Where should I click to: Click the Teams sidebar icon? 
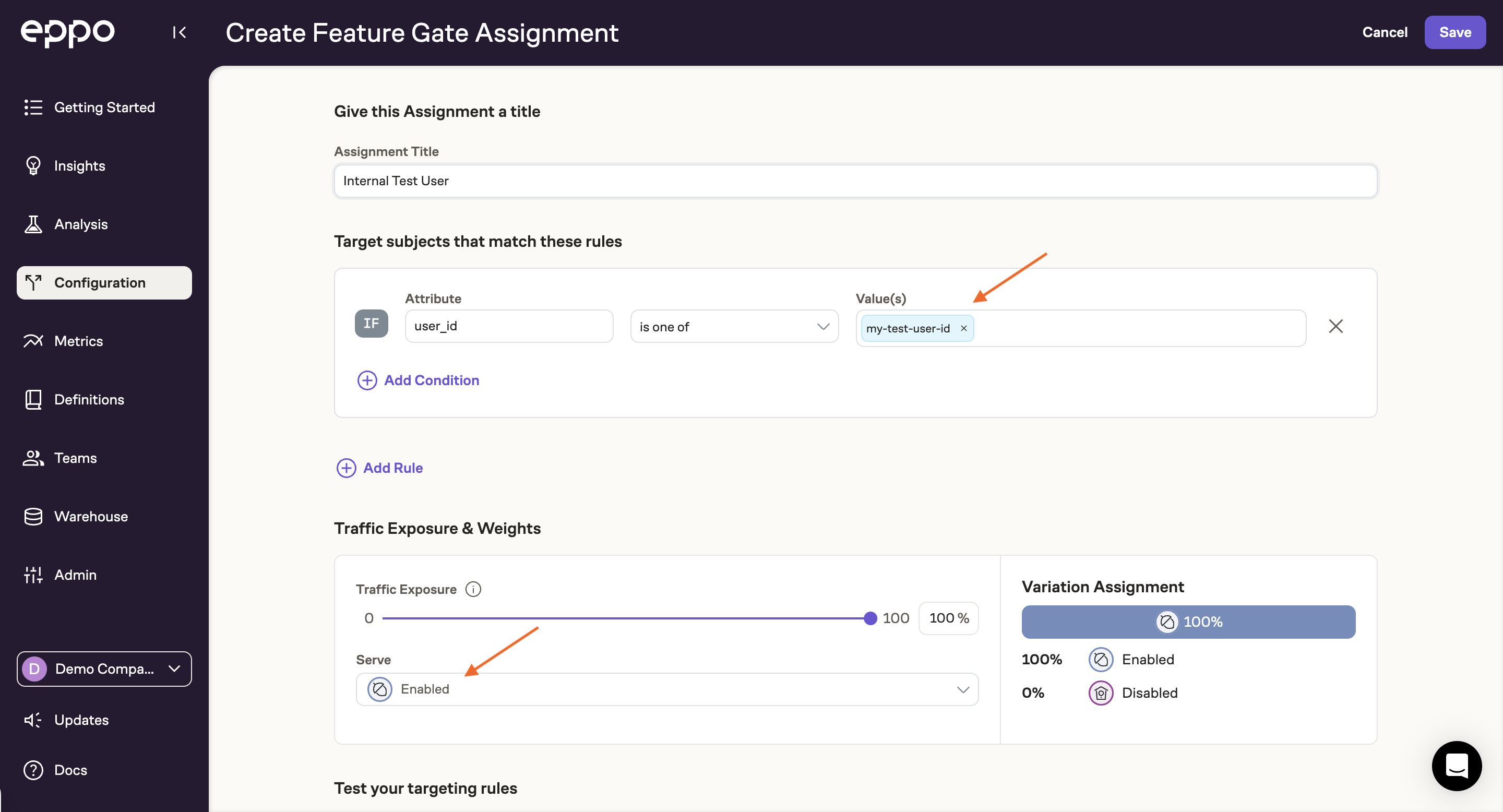pos(33,457)
